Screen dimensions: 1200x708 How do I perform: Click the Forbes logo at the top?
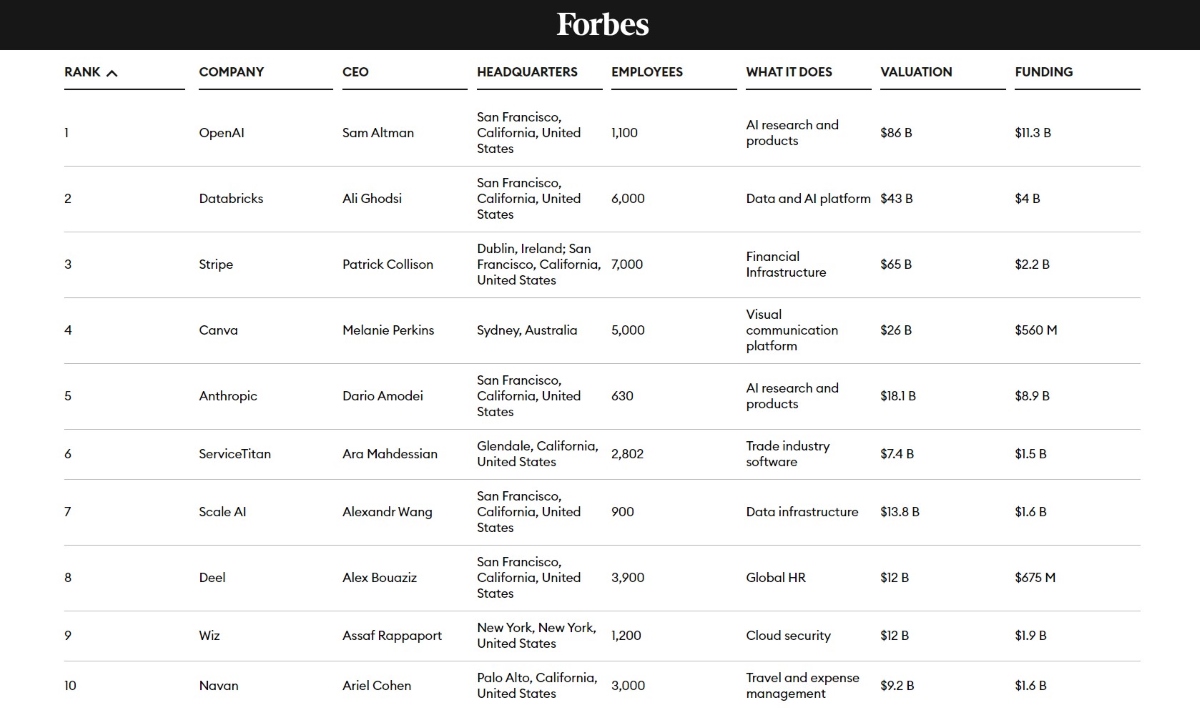pos(601,24)
